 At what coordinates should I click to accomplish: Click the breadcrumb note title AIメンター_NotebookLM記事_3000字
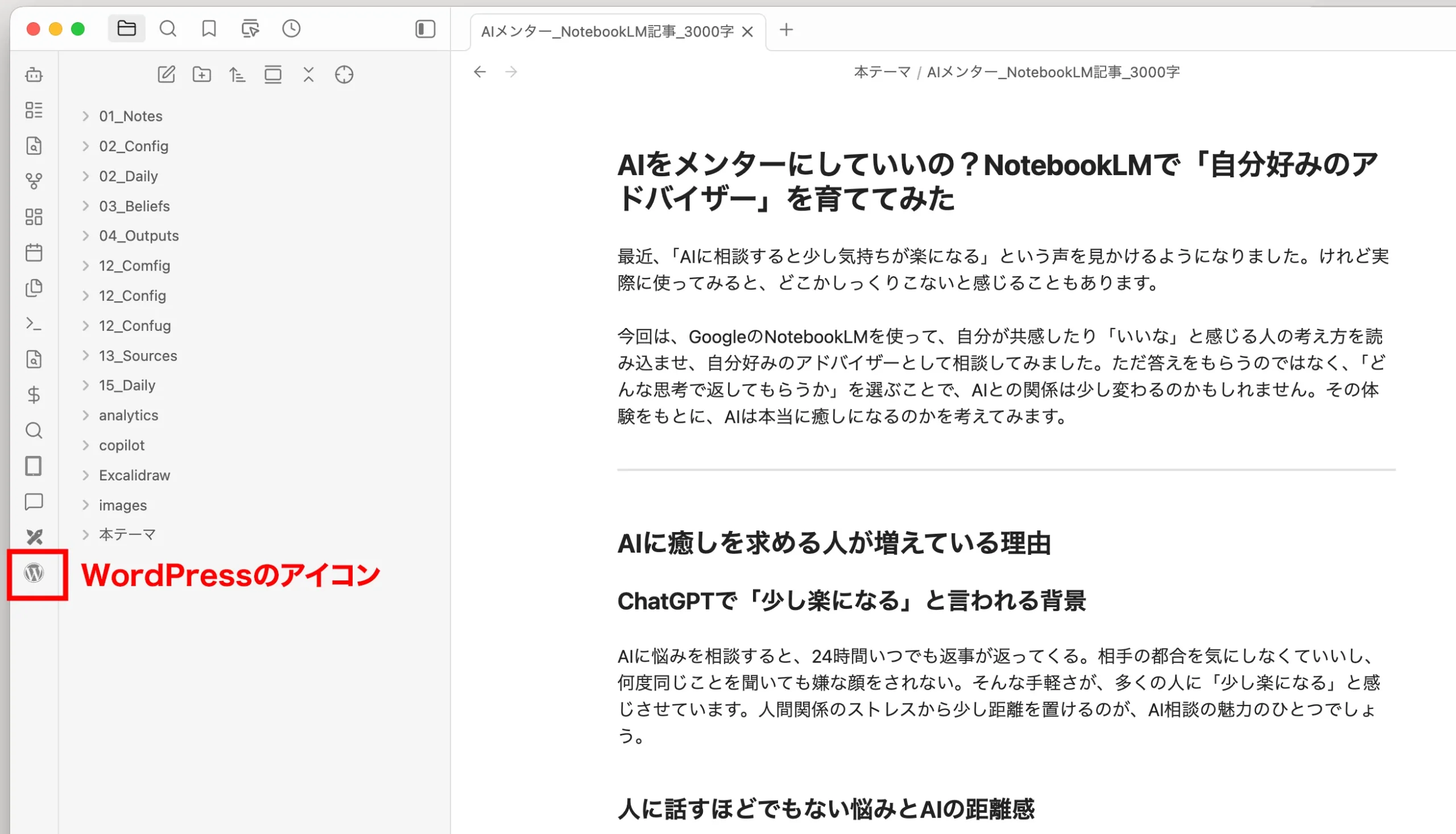(1053, 72)
